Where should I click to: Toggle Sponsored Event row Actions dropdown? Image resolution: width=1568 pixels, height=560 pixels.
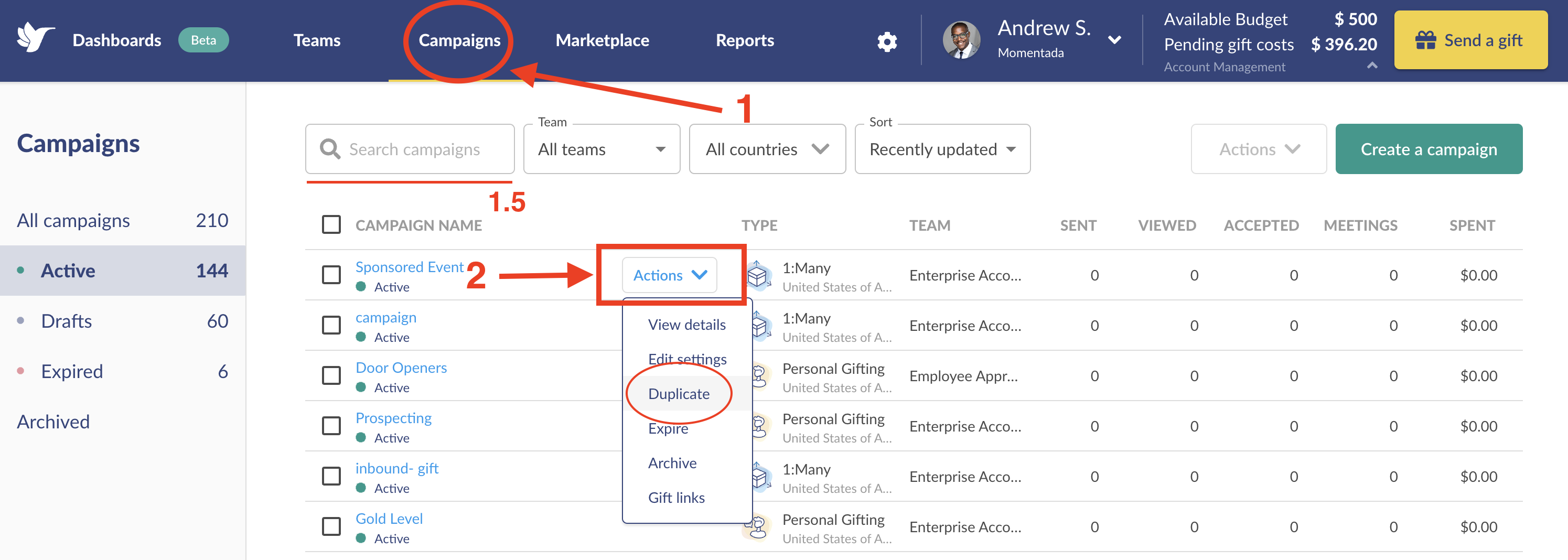pyautogui.click(x=669, y=275)
